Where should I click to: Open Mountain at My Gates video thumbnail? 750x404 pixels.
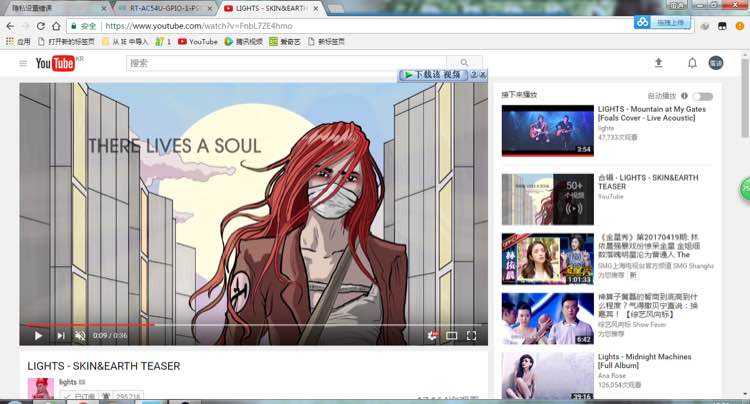click(x=548, y=131)
